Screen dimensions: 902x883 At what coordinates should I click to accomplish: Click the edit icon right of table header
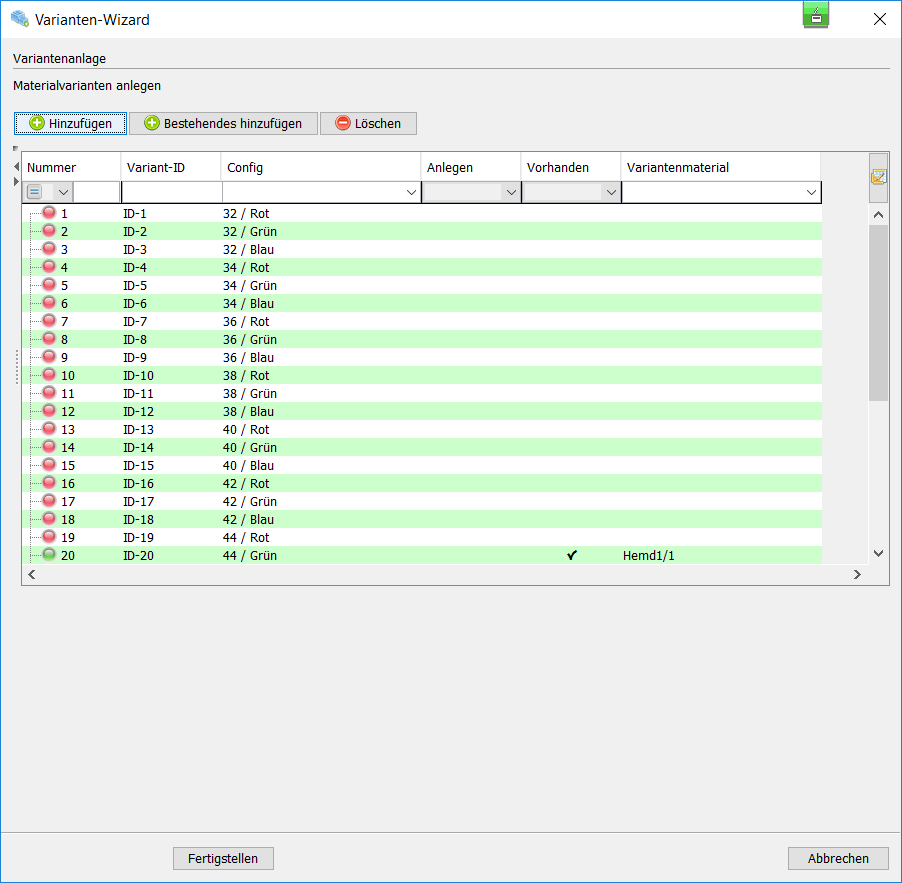click(x=878, y=177)
